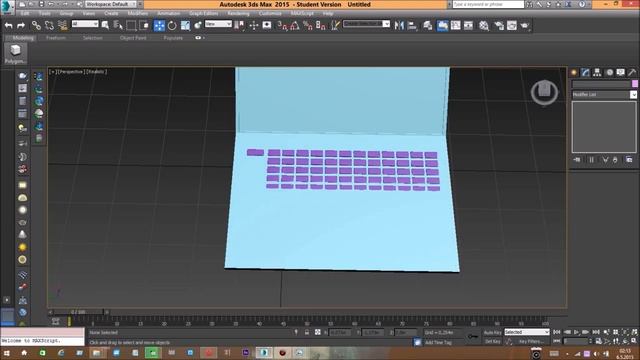This screenshot has width=640, height=360.
Task: Open the Display command panel tab
Action: 620,72
